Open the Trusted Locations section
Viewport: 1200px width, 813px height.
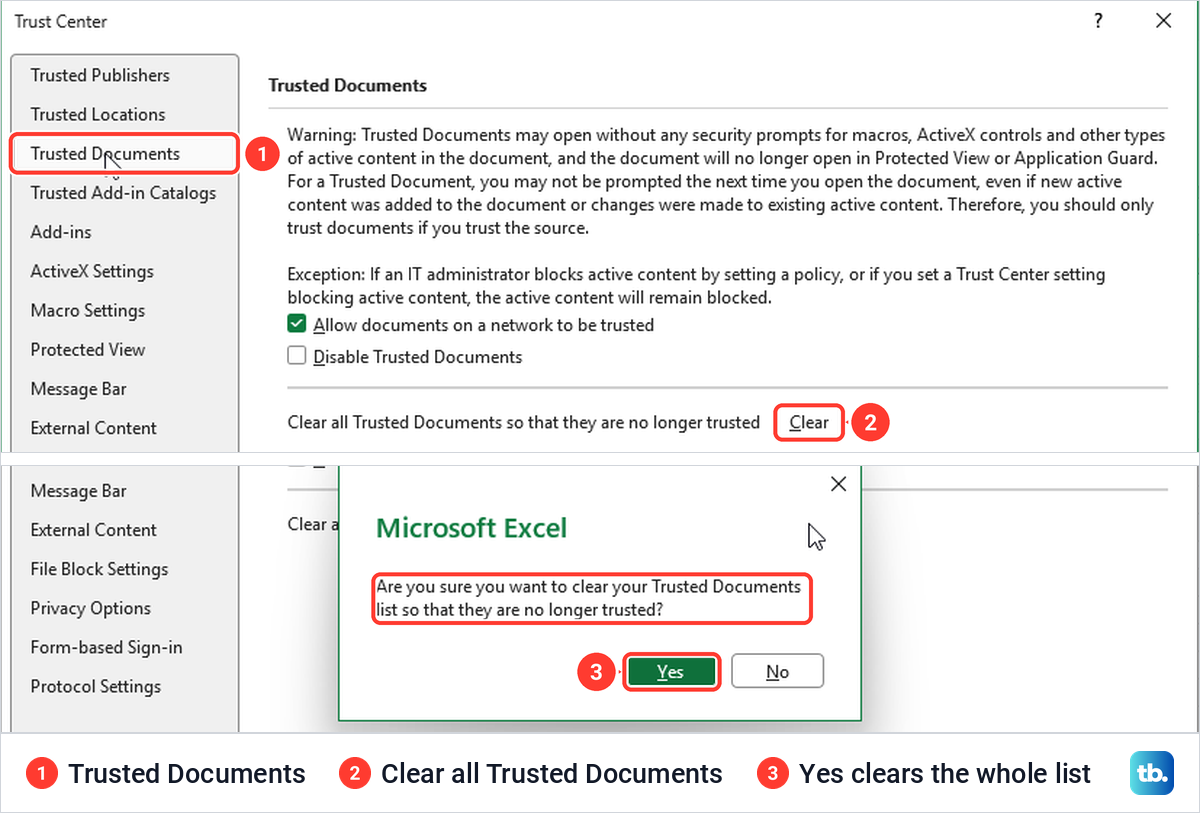click(98, 114)
